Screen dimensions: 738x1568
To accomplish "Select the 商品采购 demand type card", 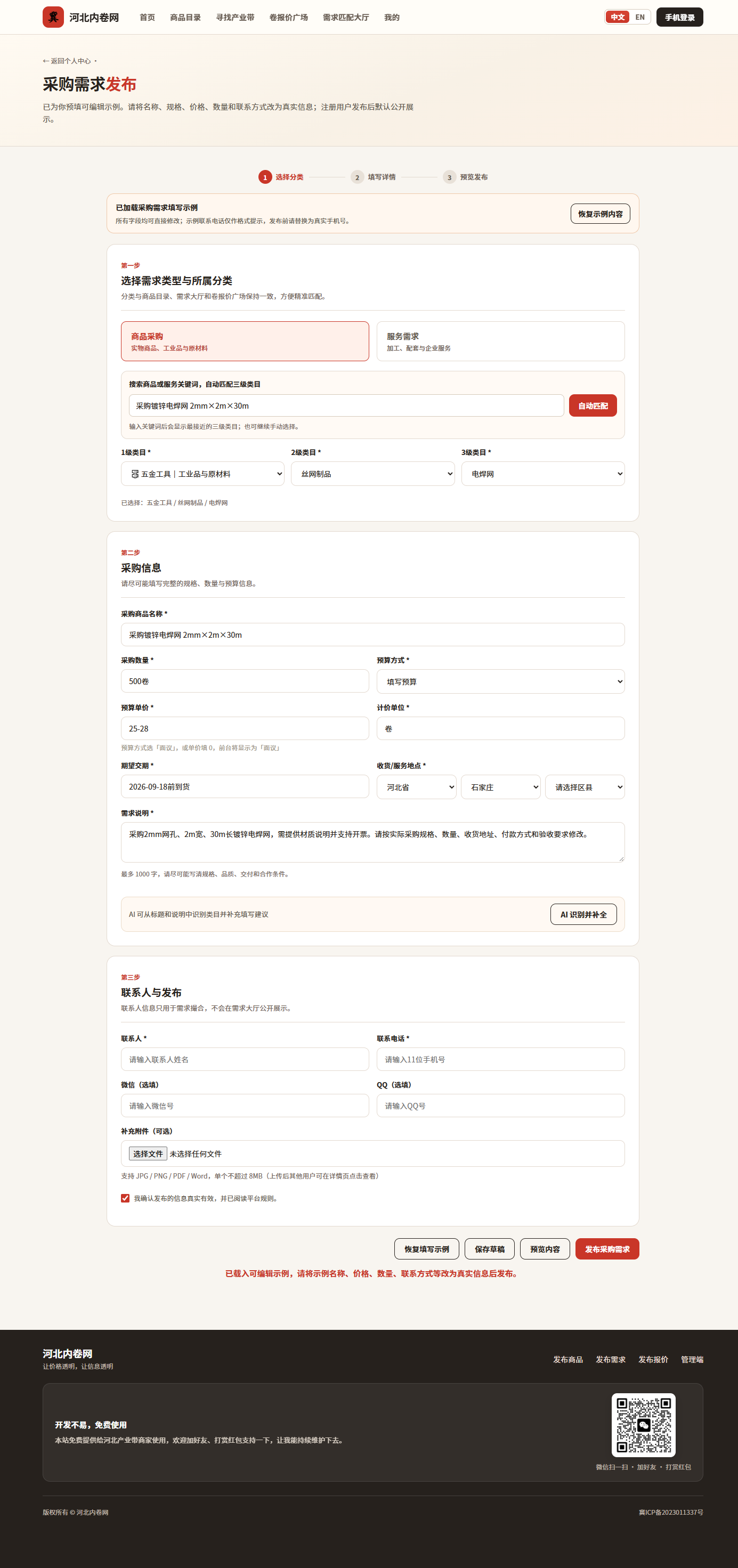I will [245, 342].
